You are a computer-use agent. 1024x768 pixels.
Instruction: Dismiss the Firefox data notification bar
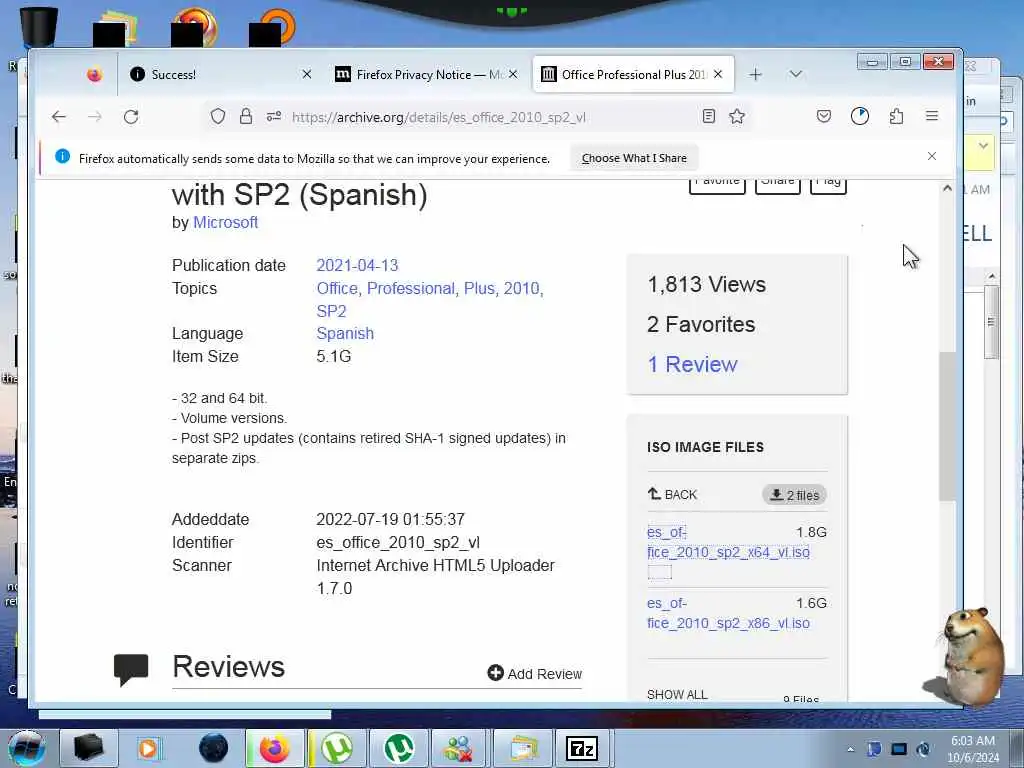pyautogui.click(x=932, y=156)
